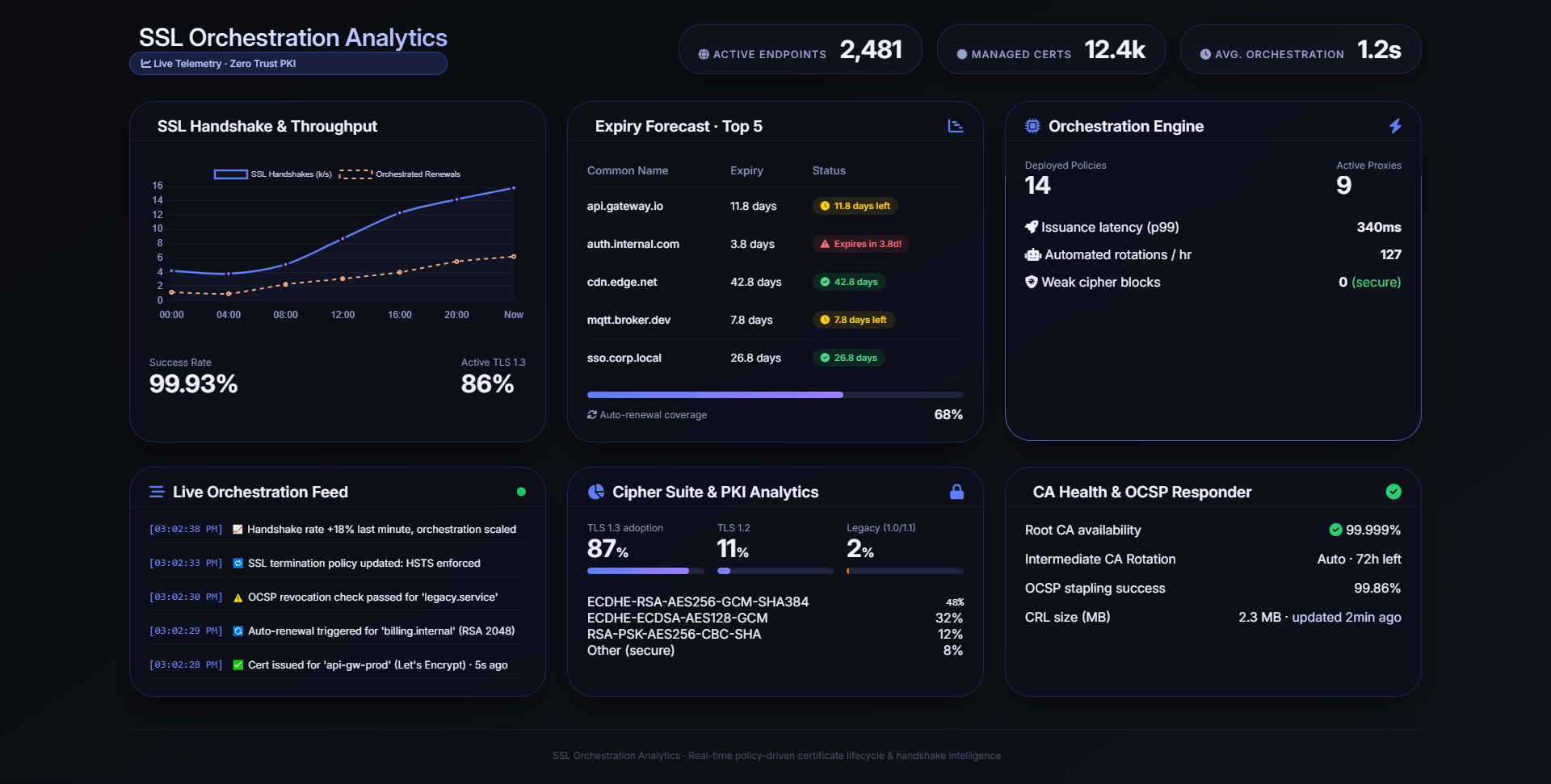Click the TLS 1.3 adoption progress bar
1551x784 pixels.
click(645, 571)
